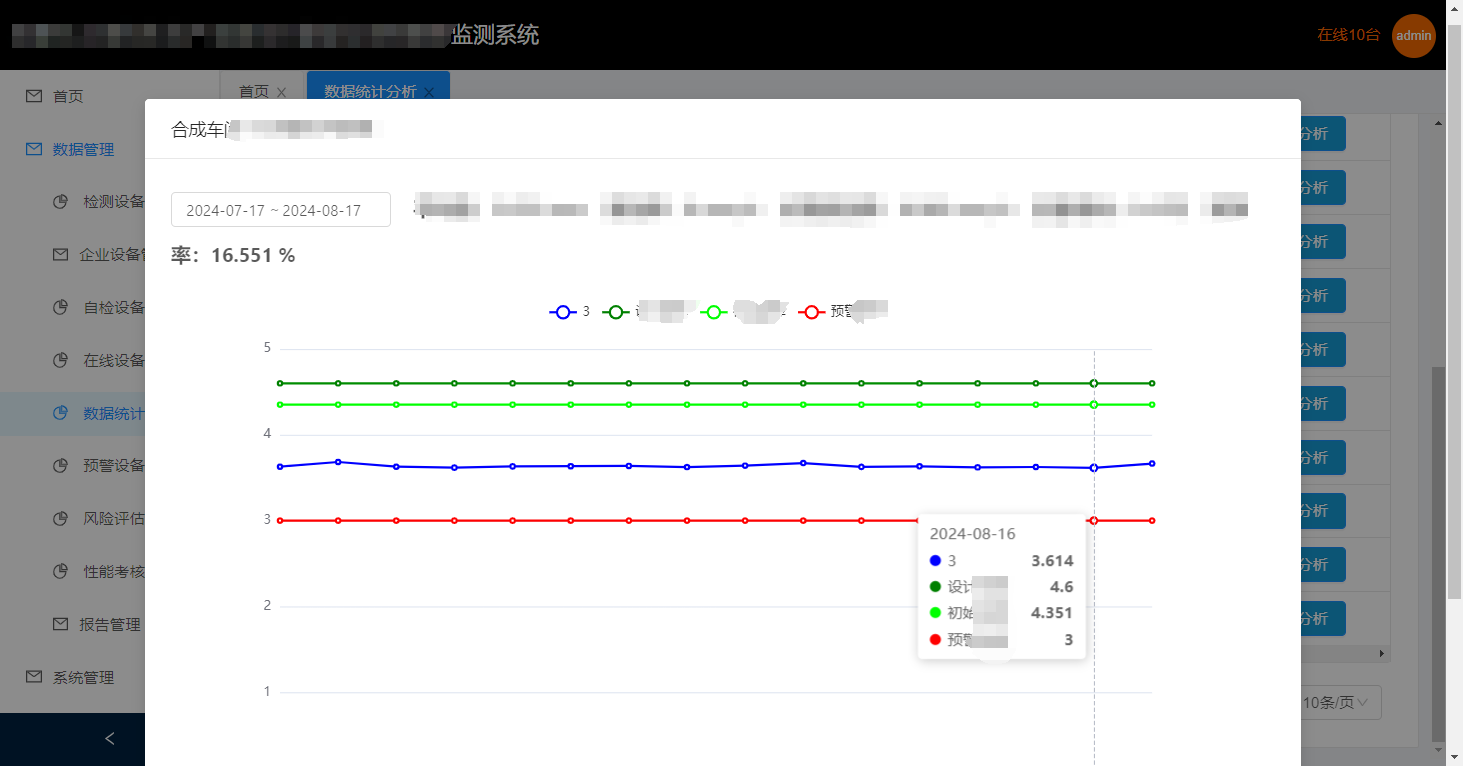Open the date range picker field
The width and height of the screenshot is (1463, 766).
[280, 210]
